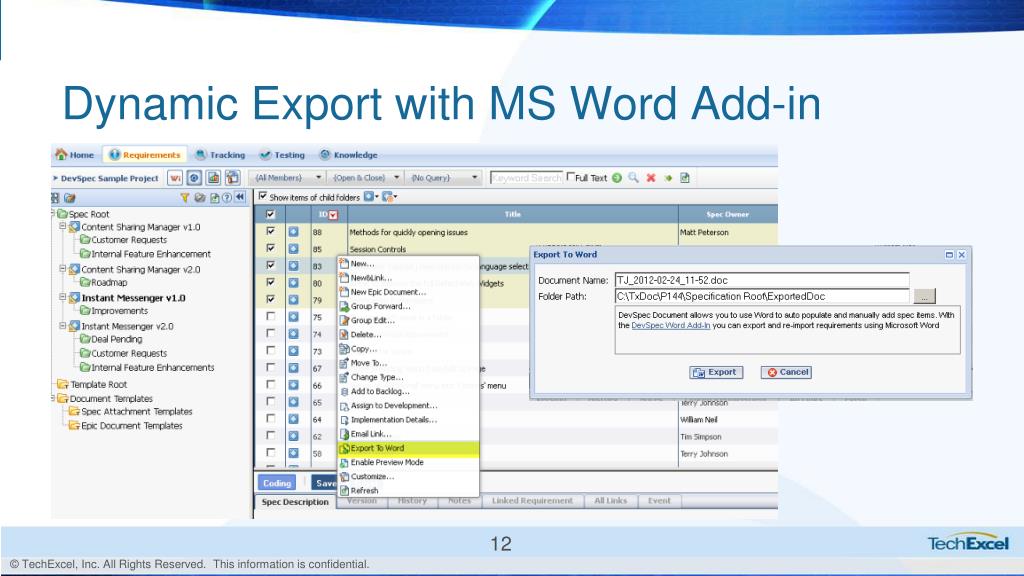This screenshot has width=1024, height=576.
Task: Click the Refresh context menu entry
Action: pos(409,490)
